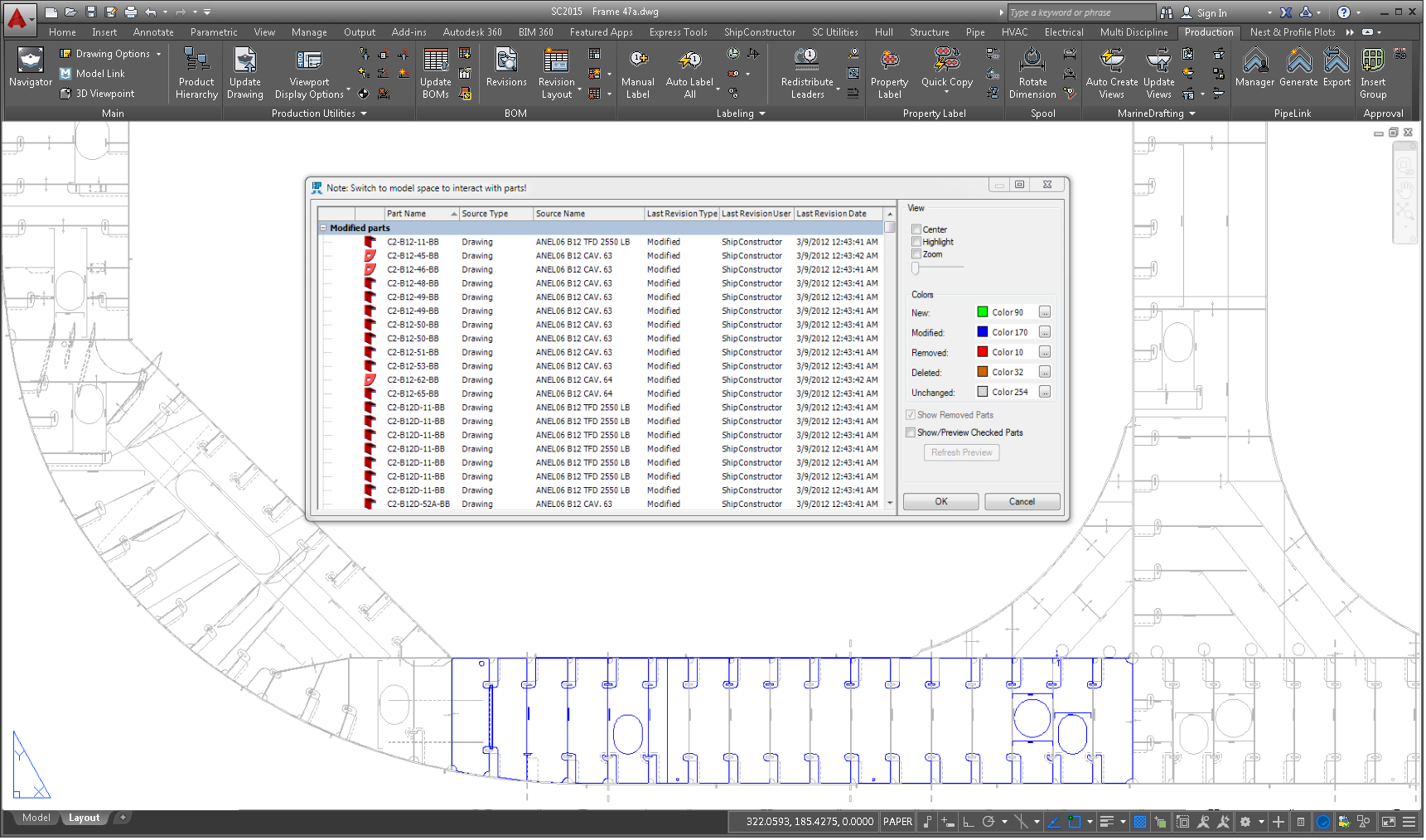This screenshot has width=1426, height=840.
Task: Click the OK button
Action: (x=940, y=501)
